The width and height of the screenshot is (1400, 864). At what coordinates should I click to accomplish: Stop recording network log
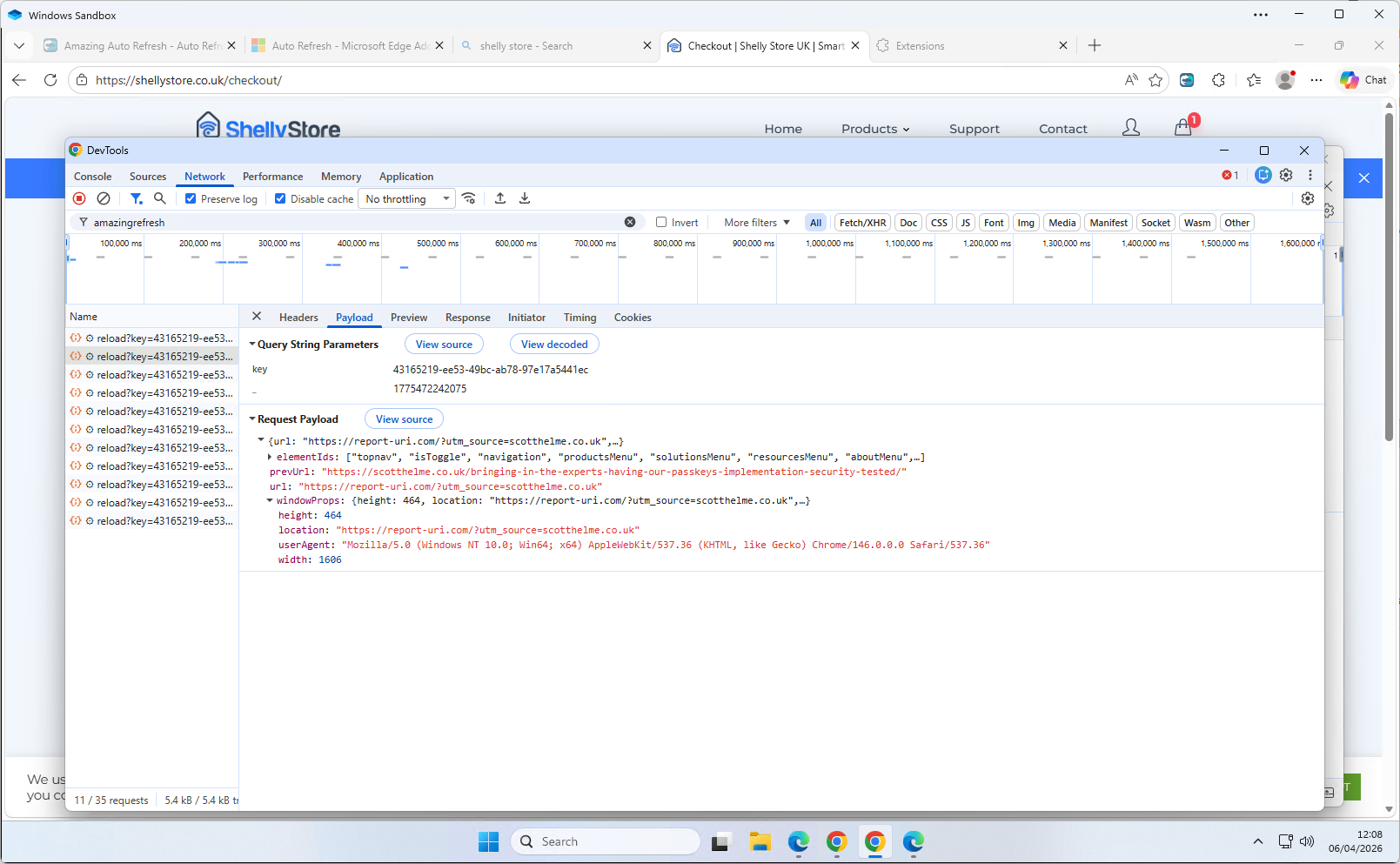tap(79, 198)
